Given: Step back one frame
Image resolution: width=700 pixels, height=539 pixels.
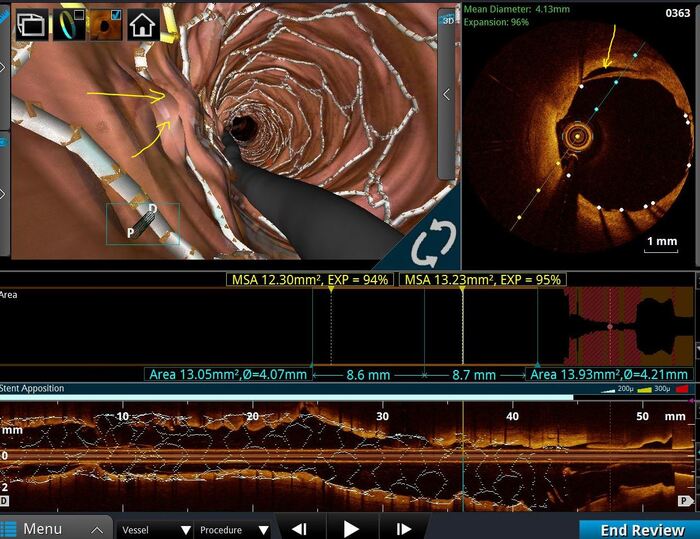Looking at the screenshot, I should [x=299, y=530].
